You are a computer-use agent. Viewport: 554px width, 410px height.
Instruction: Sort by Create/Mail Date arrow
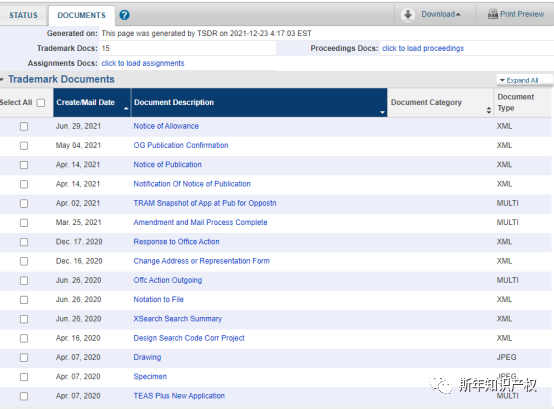tap(126, 109)
